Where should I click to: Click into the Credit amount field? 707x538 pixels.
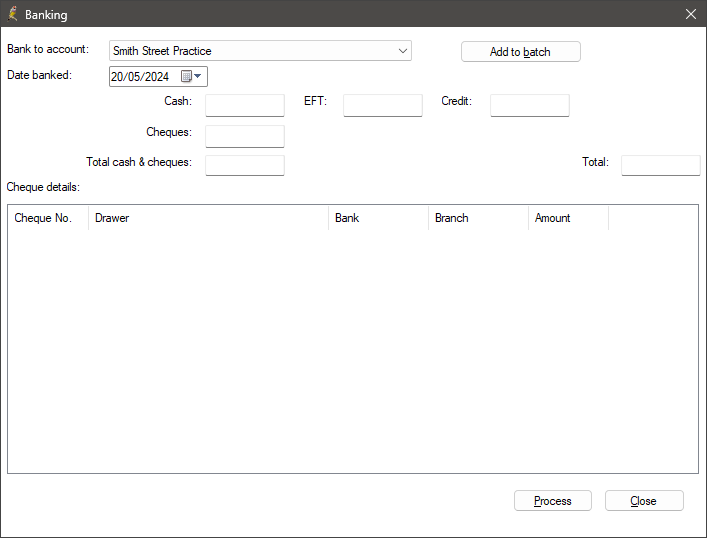click(530, 106)
